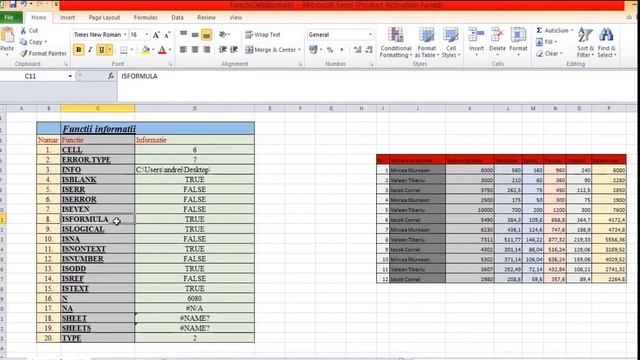This screenshot has height=360, width=640.
Task: Click the Paste clipboard icon
Action: [x=7, y=36]
